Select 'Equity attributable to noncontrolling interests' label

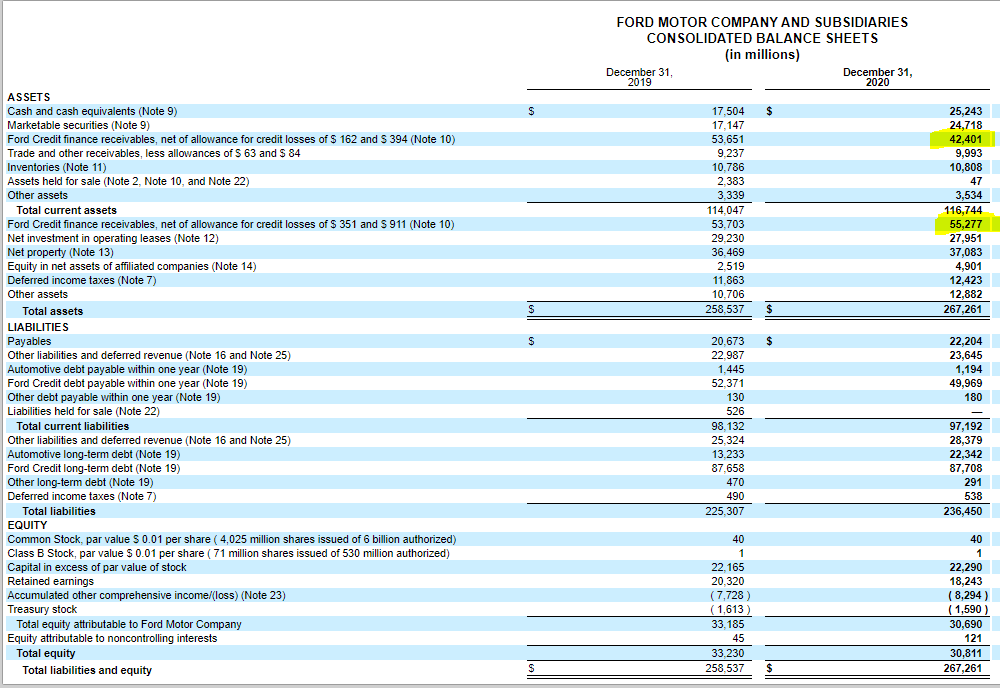pos(112,638)
